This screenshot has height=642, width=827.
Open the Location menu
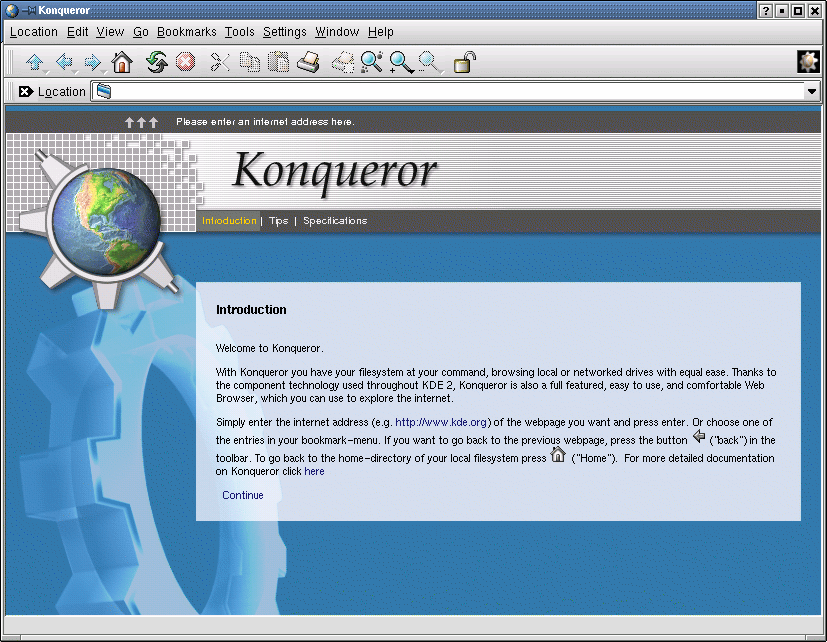point(34,32)
